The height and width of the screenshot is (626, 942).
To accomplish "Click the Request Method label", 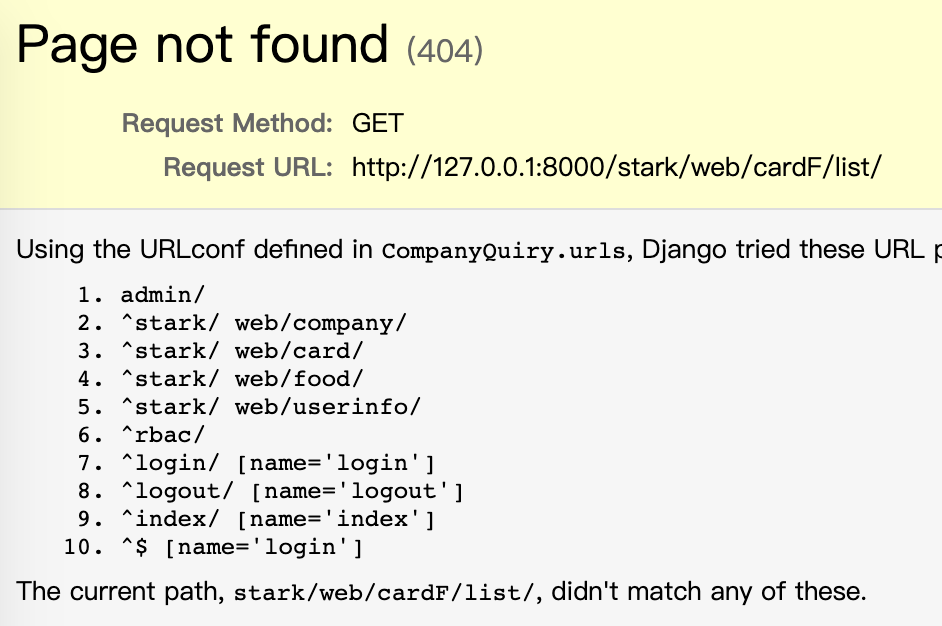I will pyautogui.click(x=227, y=123).
